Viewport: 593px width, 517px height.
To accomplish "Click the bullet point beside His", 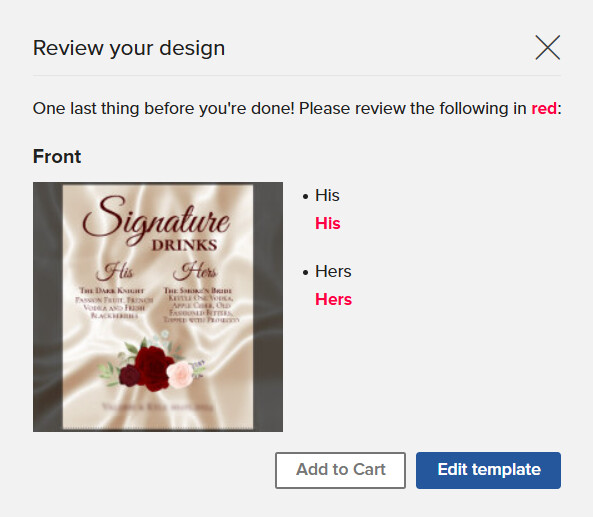I will 306,197.
